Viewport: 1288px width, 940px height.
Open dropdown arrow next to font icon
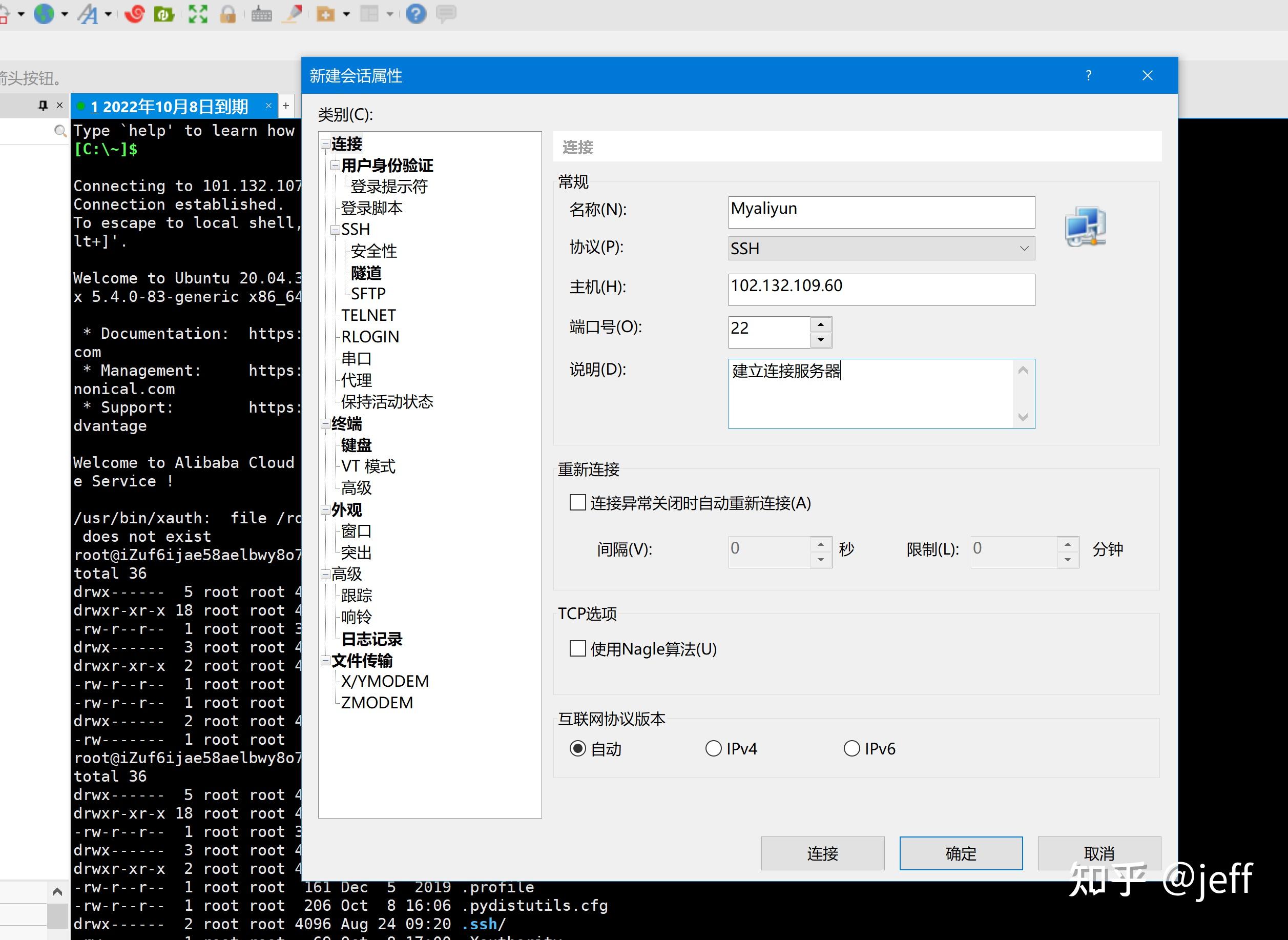[x=108, y=14]
